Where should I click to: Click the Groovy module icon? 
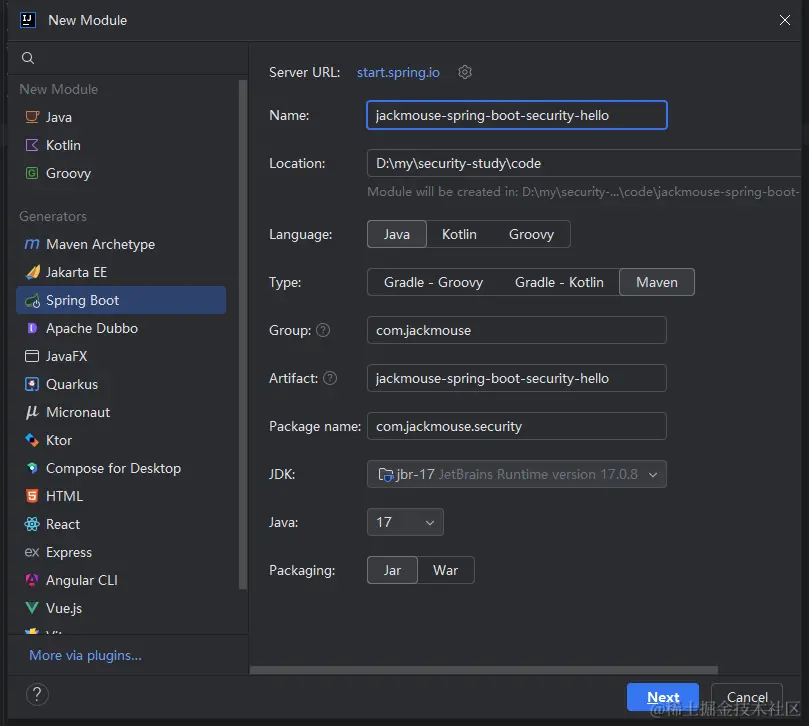pos(32,173)
